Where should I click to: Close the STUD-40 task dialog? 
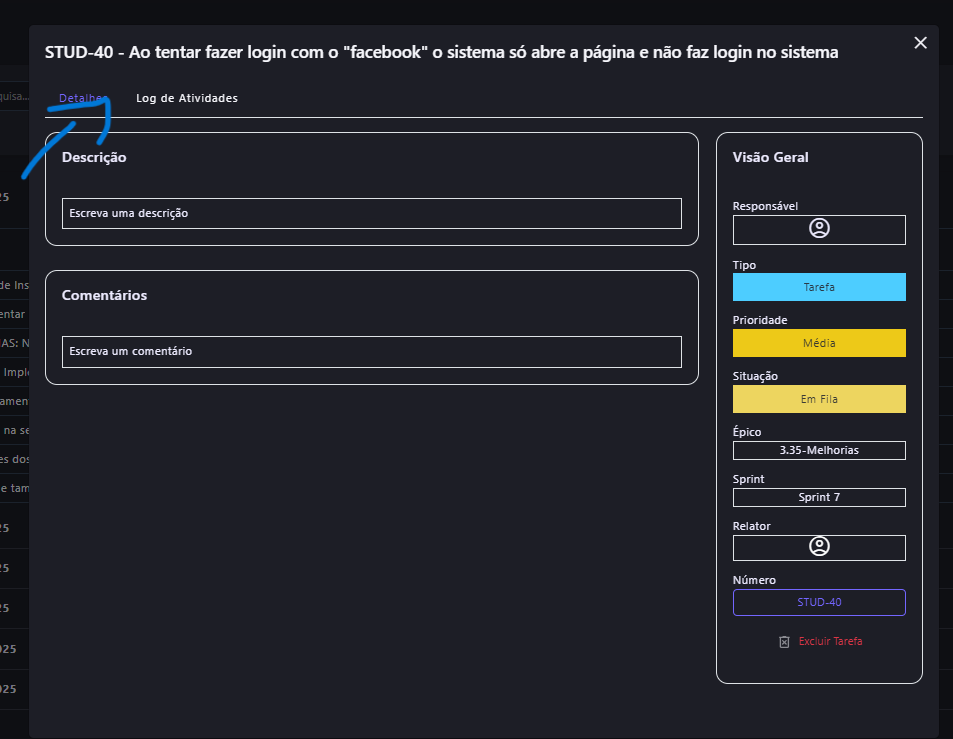pyautogui.click(x=921, y=42)
